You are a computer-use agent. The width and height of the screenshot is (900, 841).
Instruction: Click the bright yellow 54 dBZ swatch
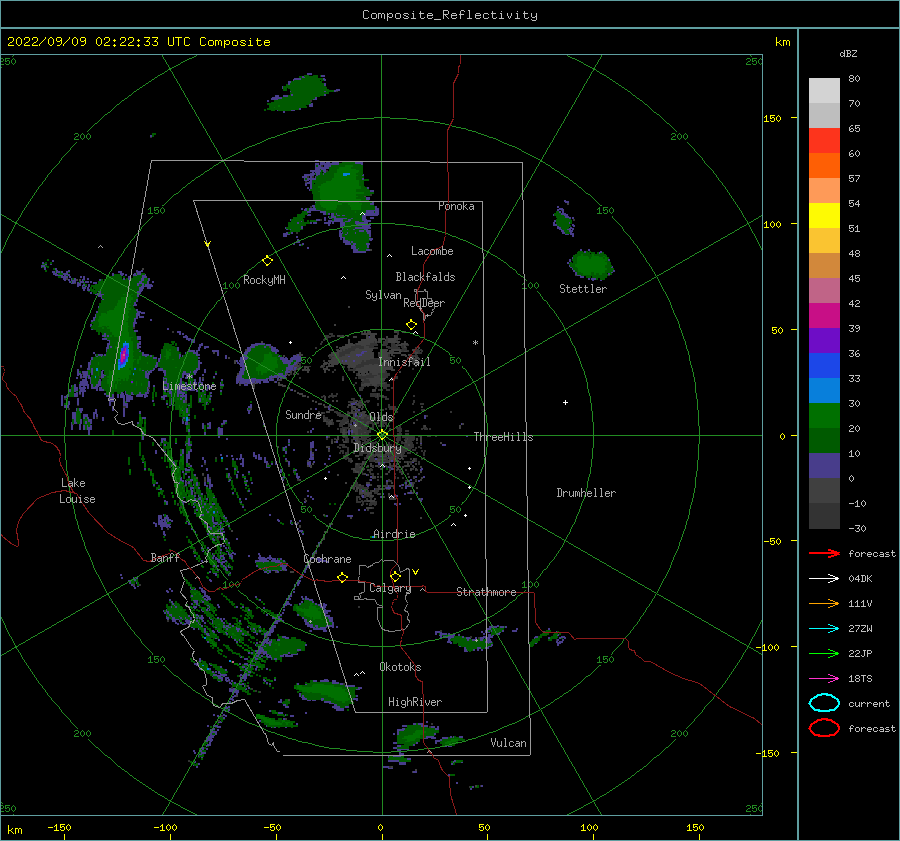824,215
